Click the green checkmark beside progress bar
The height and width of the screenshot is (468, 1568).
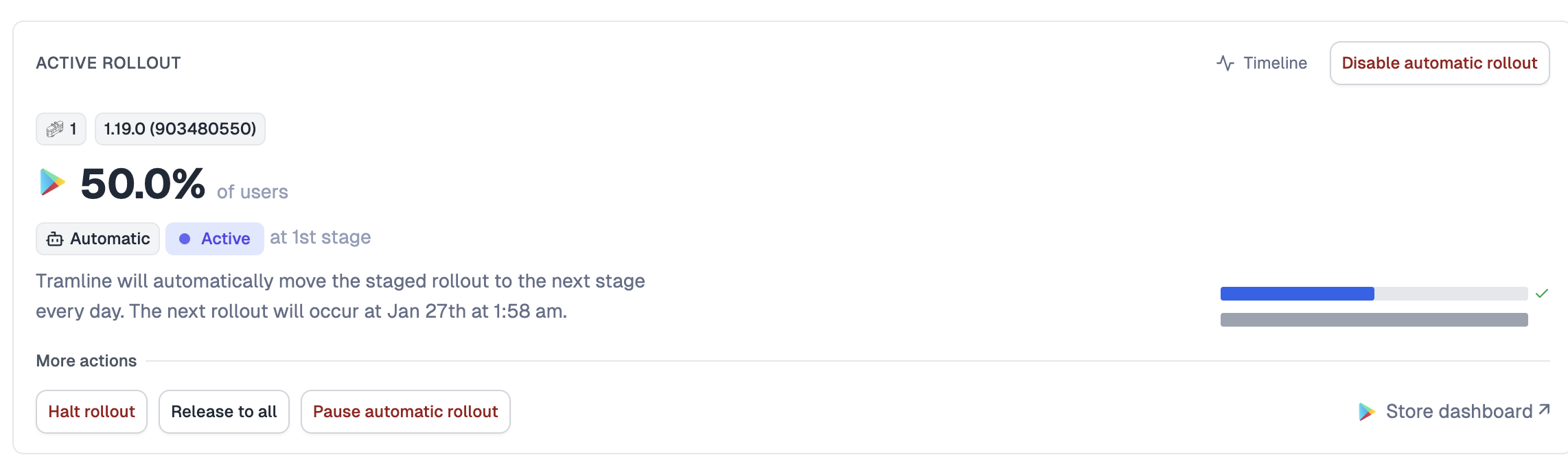(1542, 294)
